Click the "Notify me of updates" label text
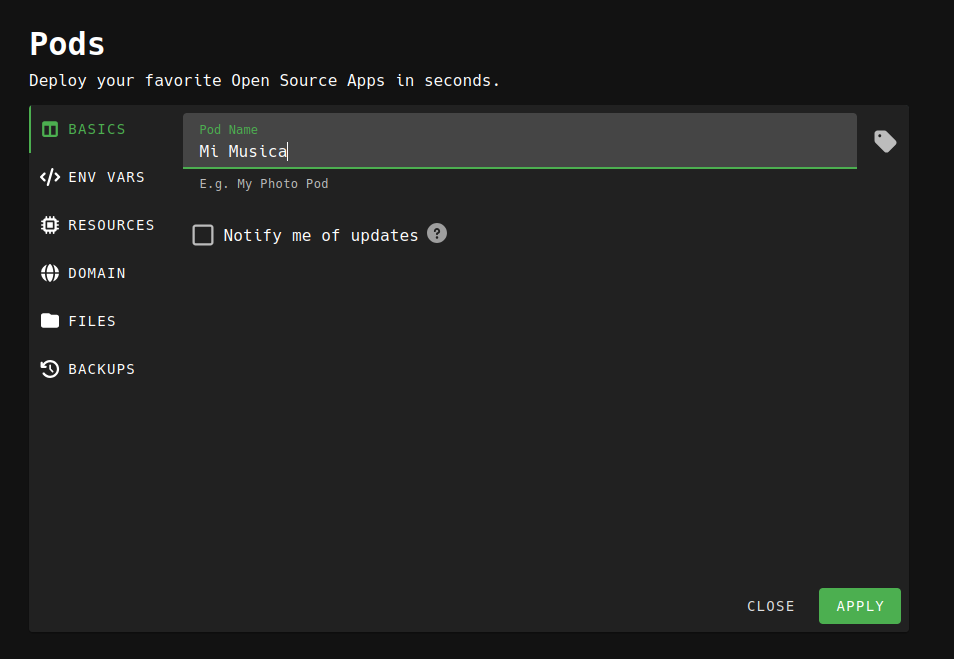Screen dimensions: 954x659 click(x=320, y=236)
